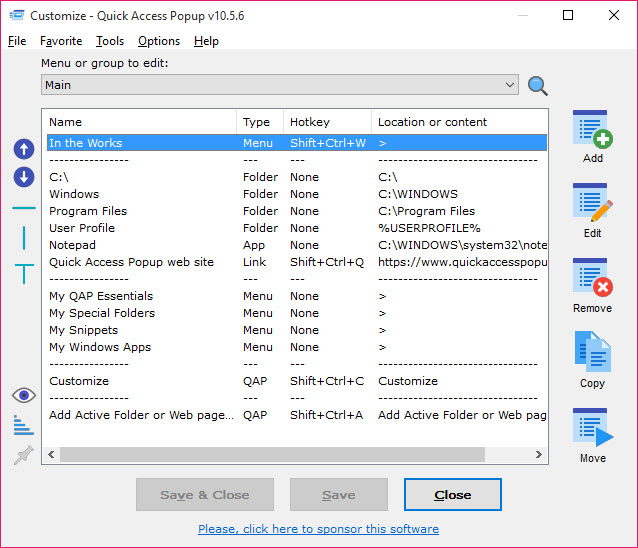This screenshot has width=638, height=548.
Task: Select the Windows folder row
Action: click(297, 194)
